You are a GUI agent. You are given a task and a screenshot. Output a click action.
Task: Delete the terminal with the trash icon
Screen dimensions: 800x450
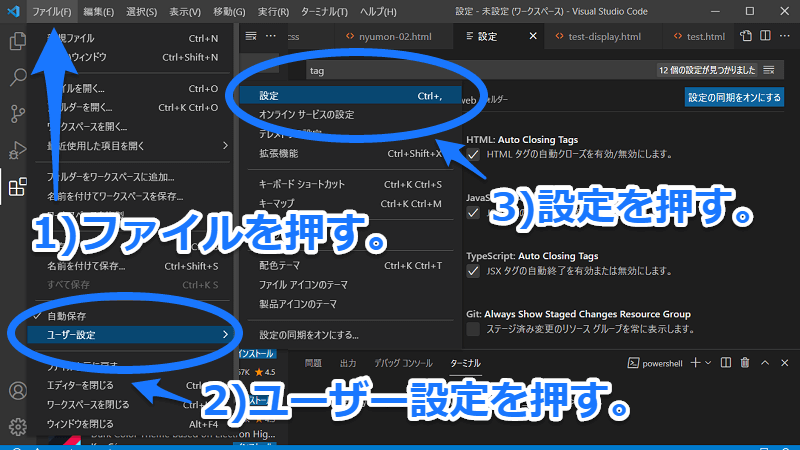tap(746, 362)
